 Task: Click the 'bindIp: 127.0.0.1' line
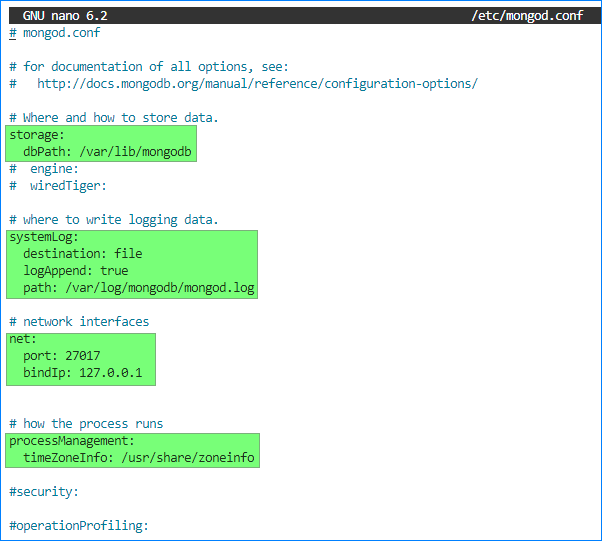pos(83,373)
